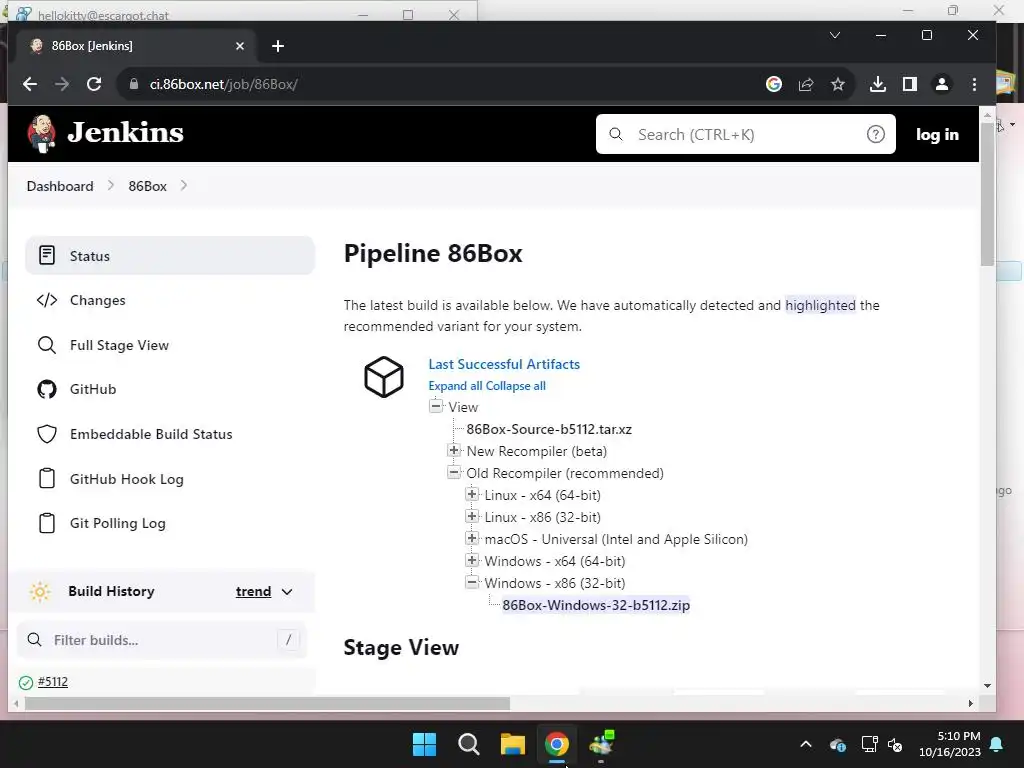The height and width of the screenshot is (768, 1024).
Task: Open the Full Stage View sidebar item
Action: (170, 345)
